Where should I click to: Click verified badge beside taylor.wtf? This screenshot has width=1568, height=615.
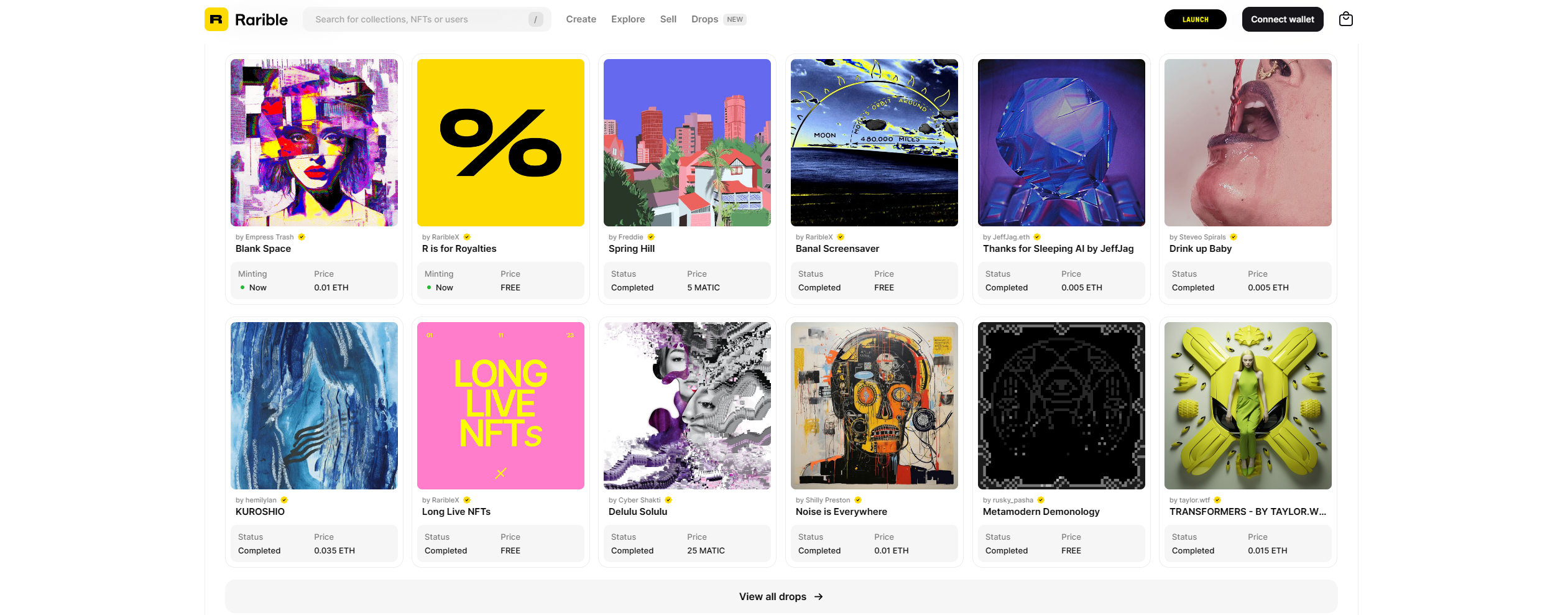point(1217,500)
